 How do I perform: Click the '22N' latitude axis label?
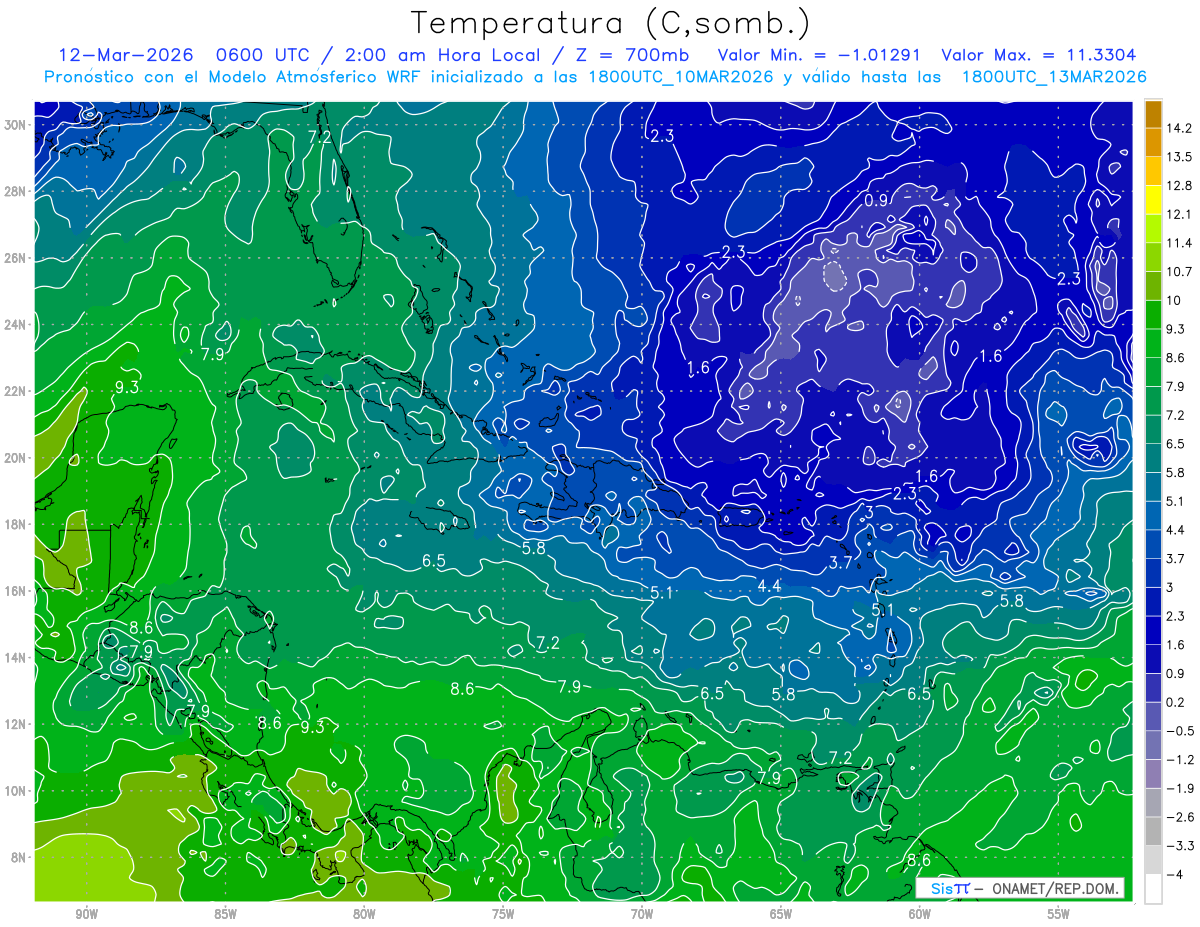click(x=15, y=391)
